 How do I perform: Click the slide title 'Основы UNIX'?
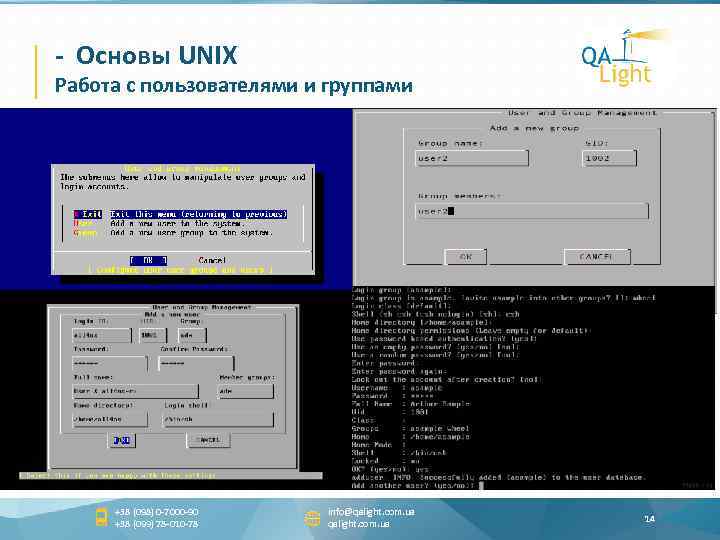157,56
